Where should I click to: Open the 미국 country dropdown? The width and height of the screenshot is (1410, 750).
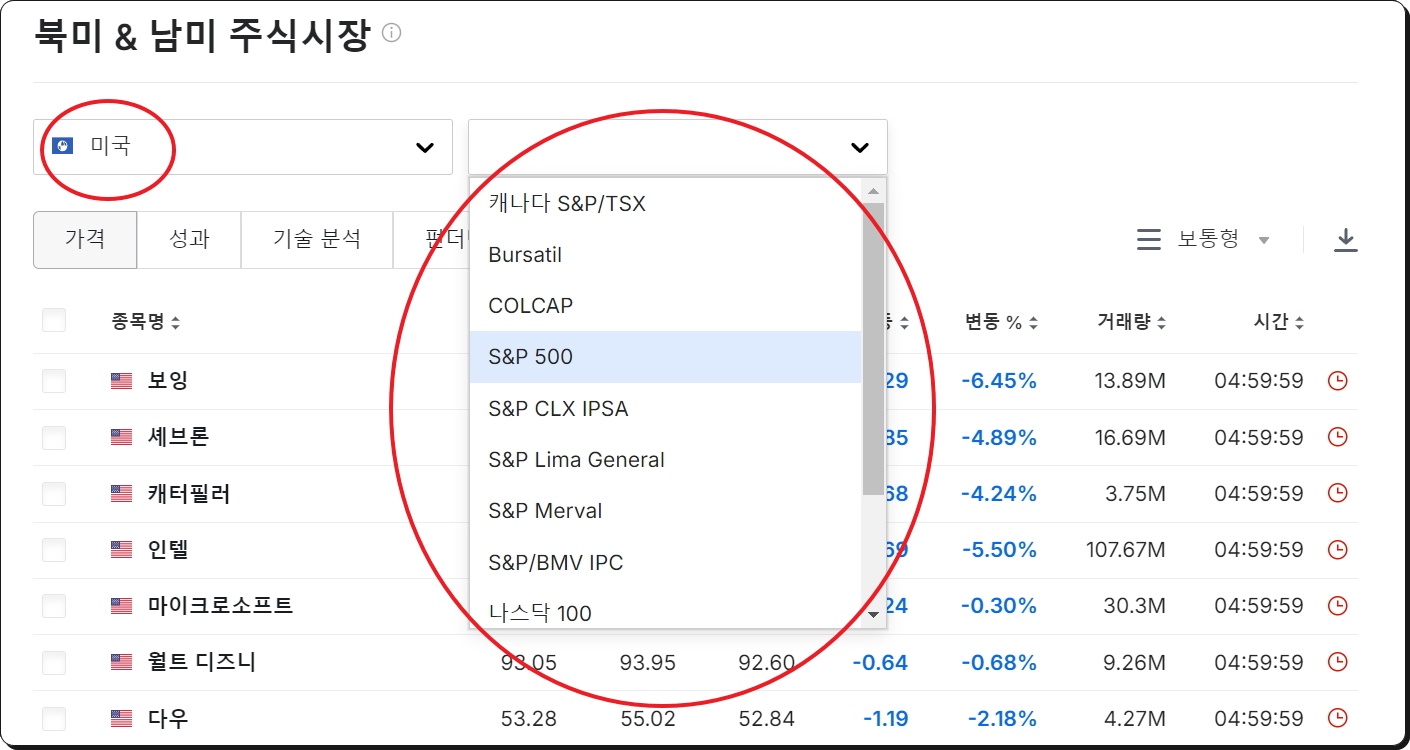coord(243,147)
